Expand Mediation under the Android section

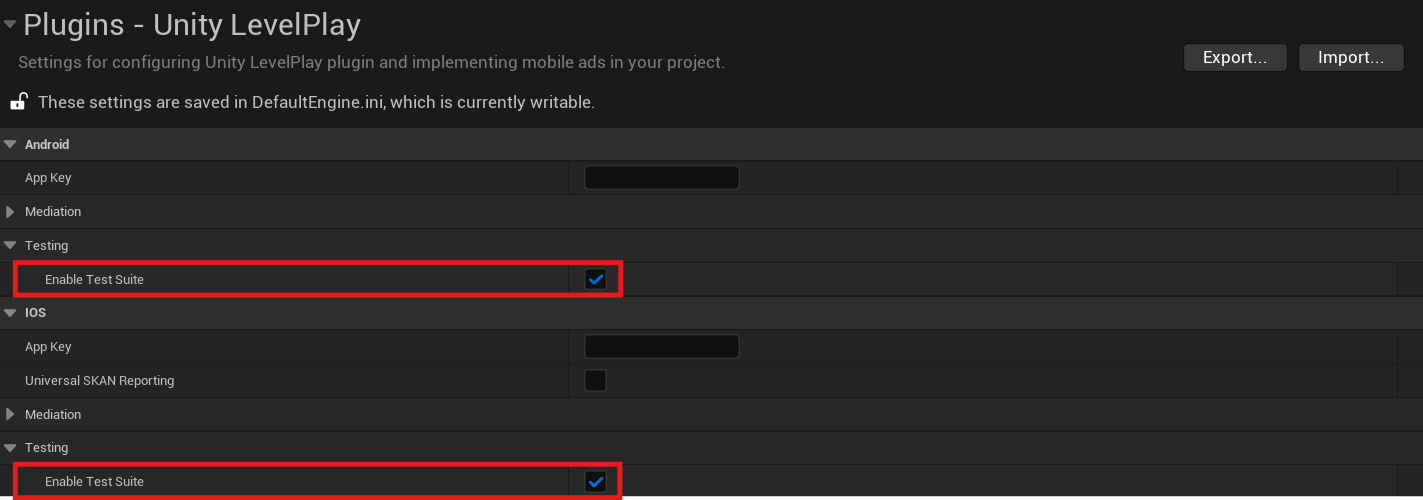10,212
